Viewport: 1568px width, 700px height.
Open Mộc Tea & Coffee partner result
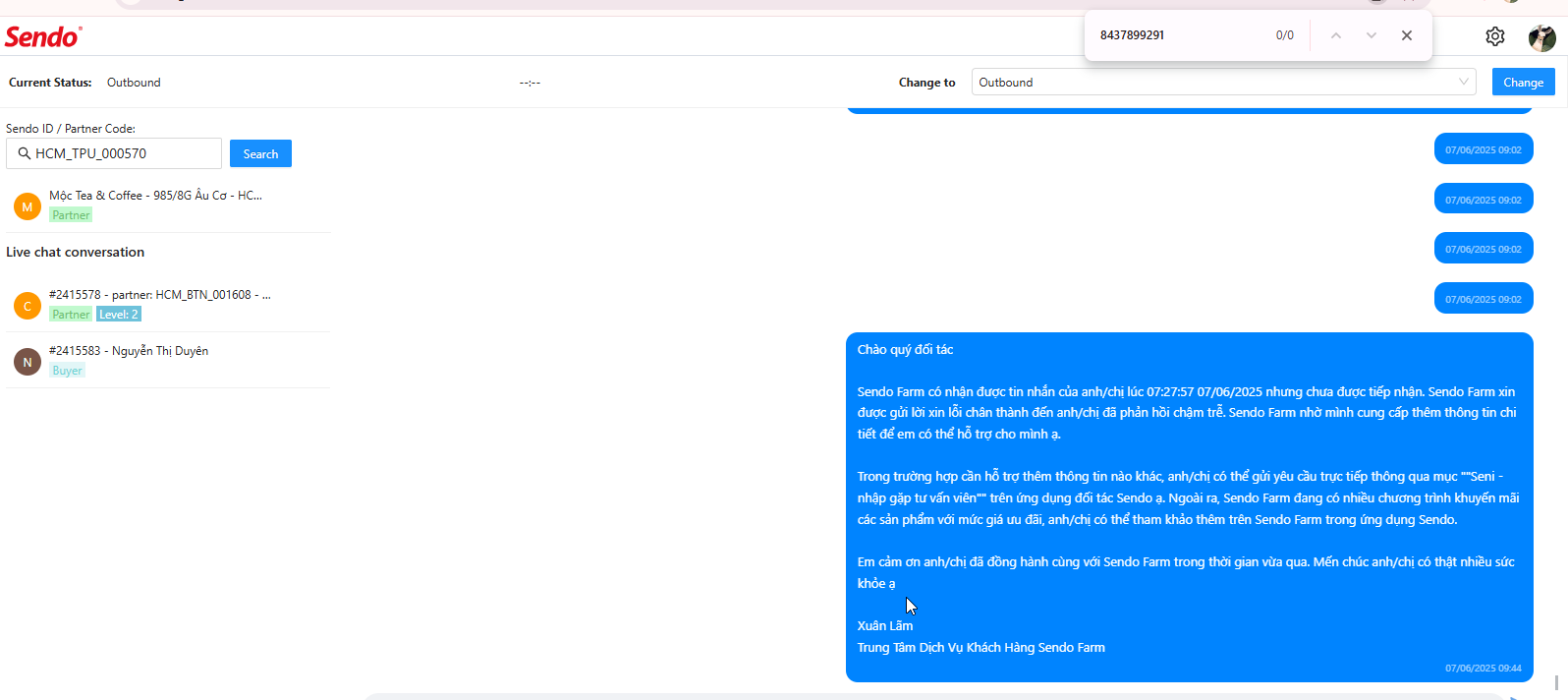tap(168, 204)
